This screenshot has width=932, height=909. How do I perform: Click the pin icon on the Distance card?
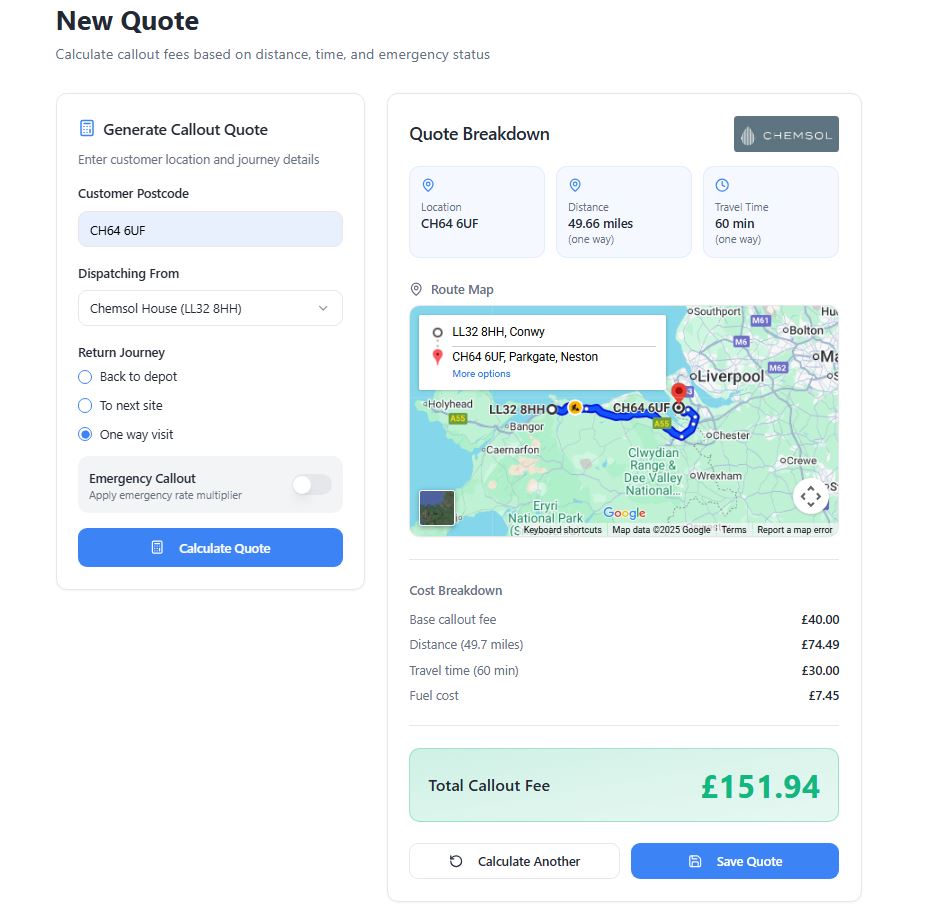pos(575,185)
